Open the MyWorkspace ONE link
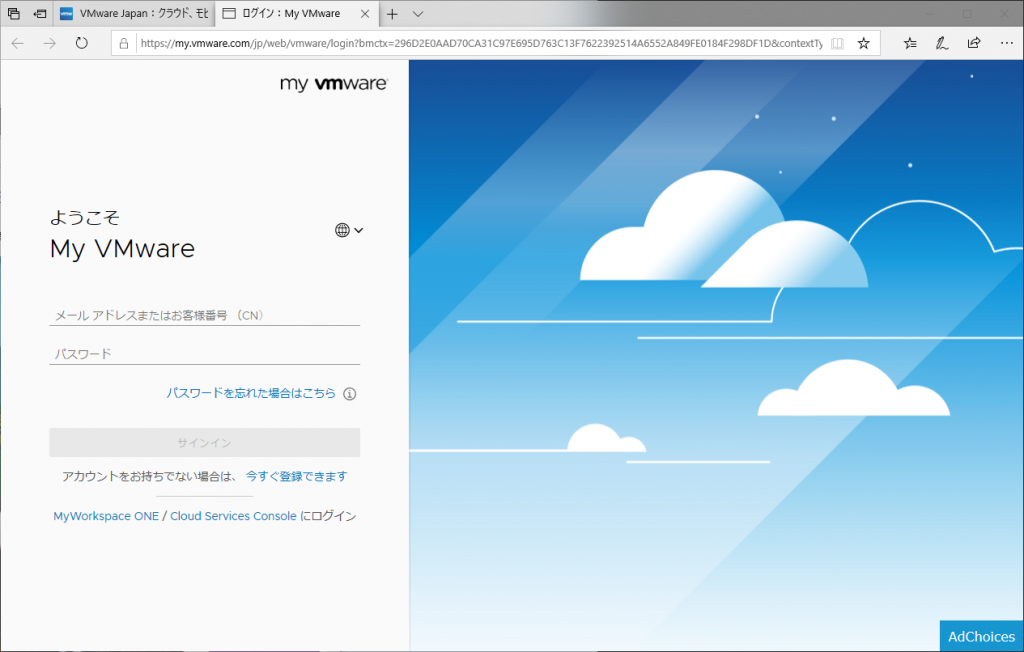 click(x=106, y=516)
